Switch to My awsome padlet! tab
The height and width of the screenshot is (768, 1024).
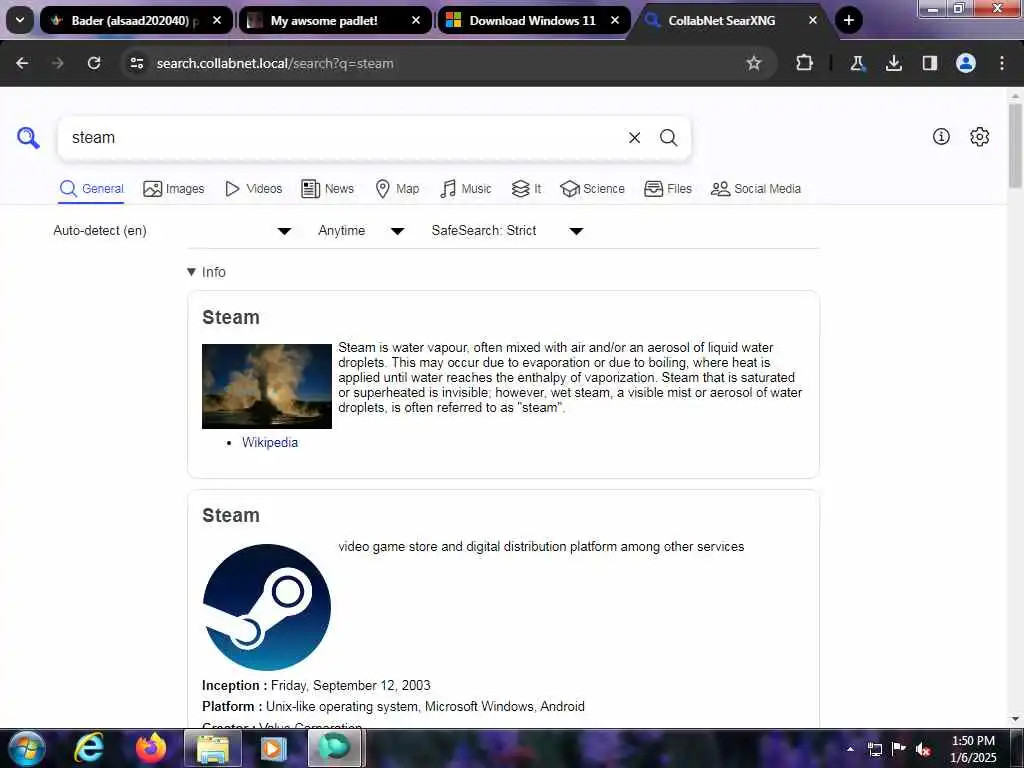tap(334, 20)
